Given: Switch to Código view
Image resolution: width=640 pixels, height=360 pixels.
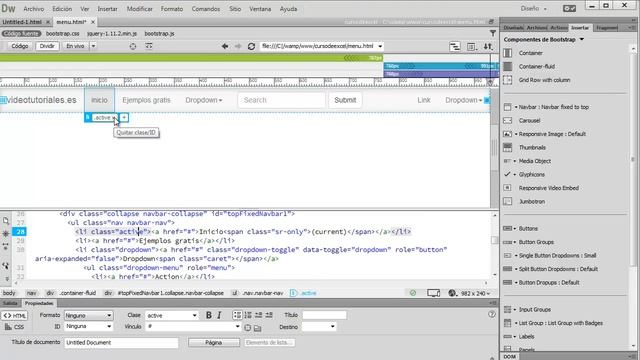Looking at the screenshot, I should click(20, 46).
